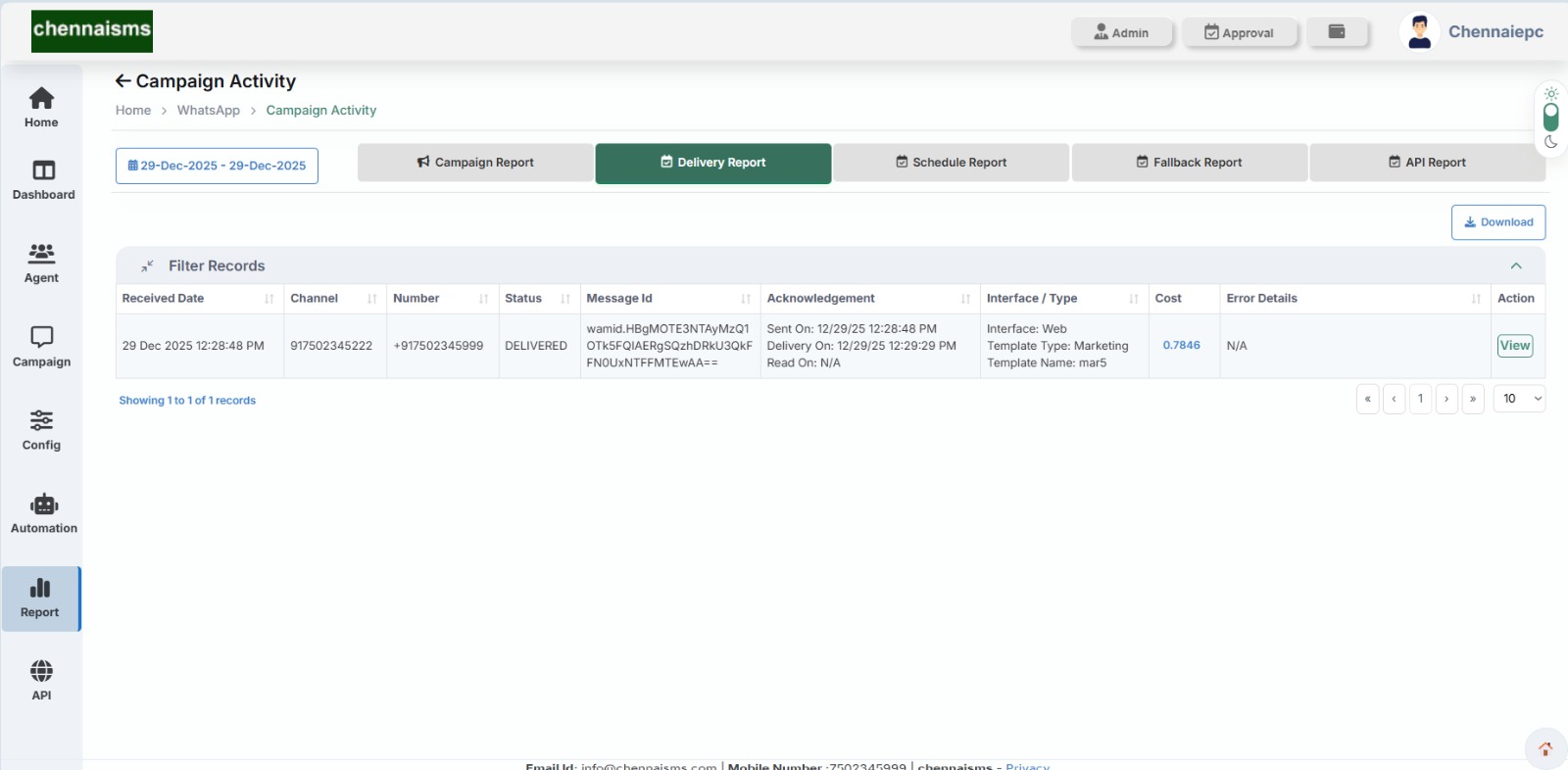Collapse the Filter Records panel chevron
Image resolution: width=1568 pixels, height=770 pixels.
(1515, 265)
